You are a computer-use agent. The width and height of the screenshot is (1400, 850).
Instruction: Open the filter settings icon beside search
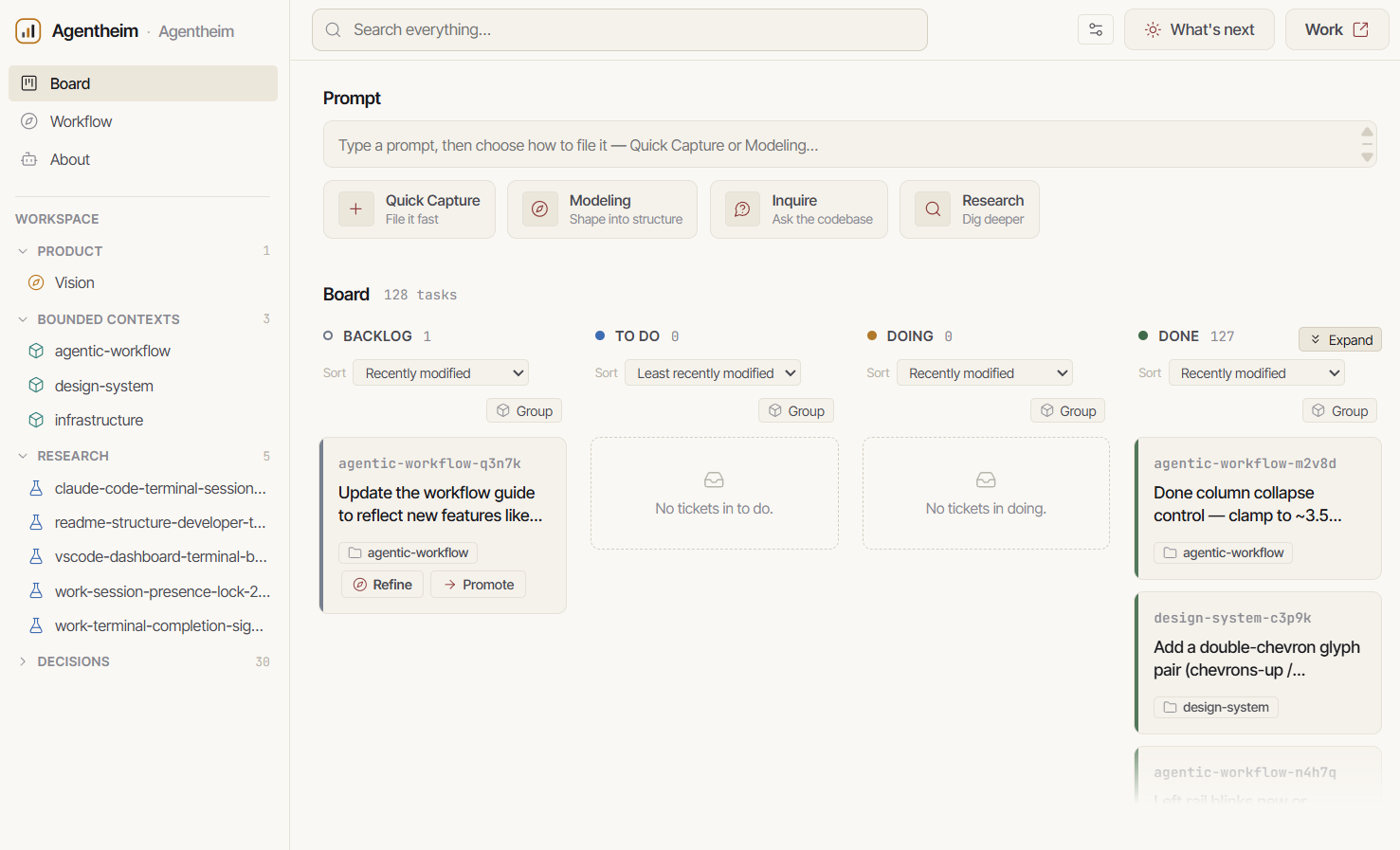(1096, 29)
